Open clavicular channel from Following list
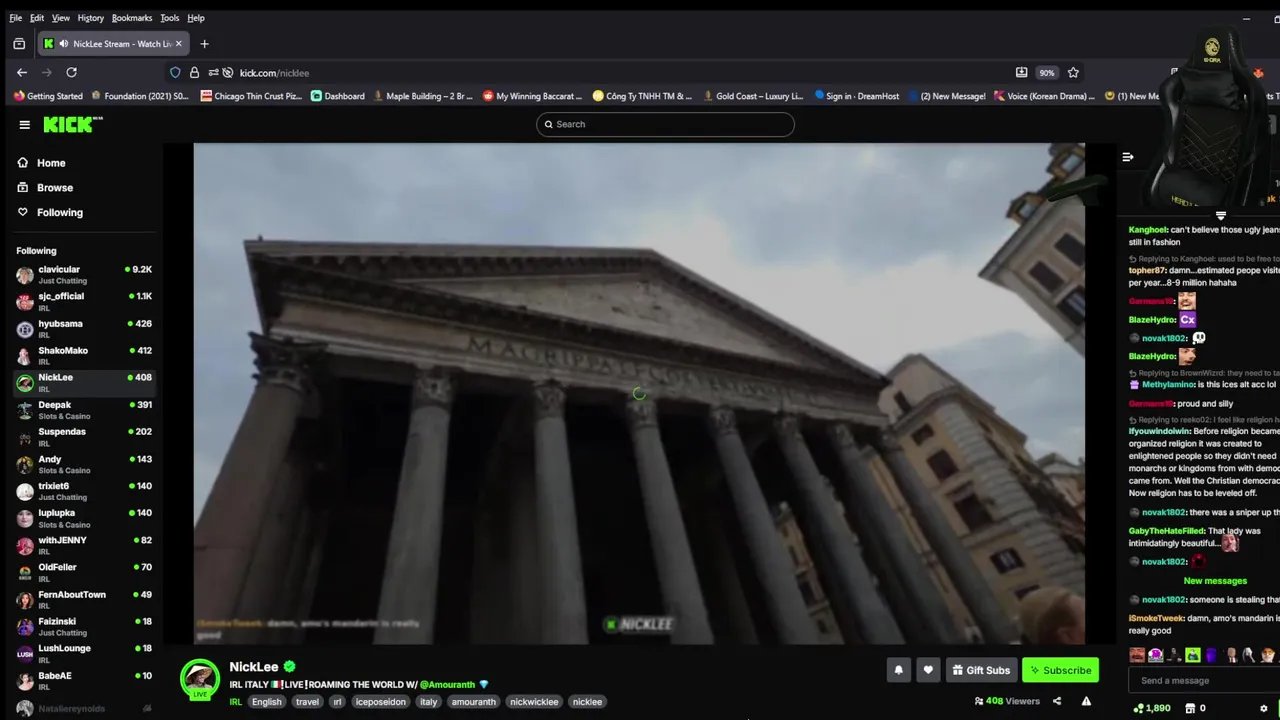Viewport: 1280px width, 720px height. pyautogui.click(x=84, y=274)
